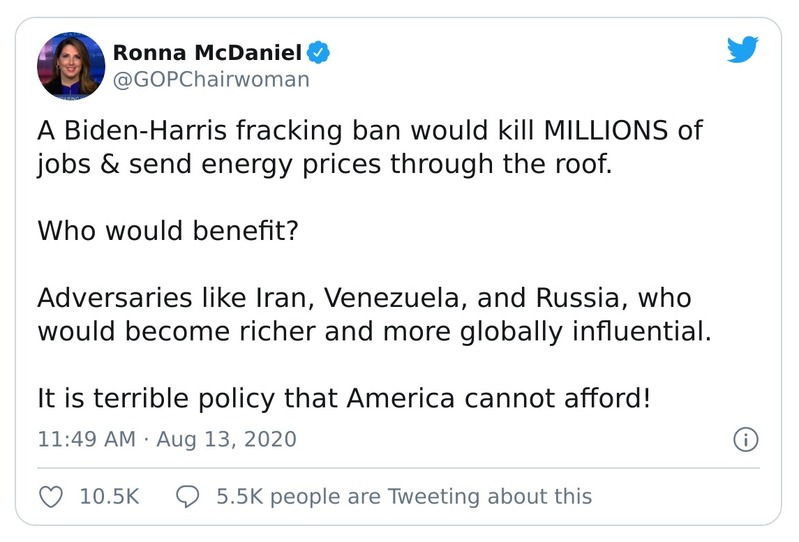Like the tweet with the heart icon

click(x=51, y=496)
